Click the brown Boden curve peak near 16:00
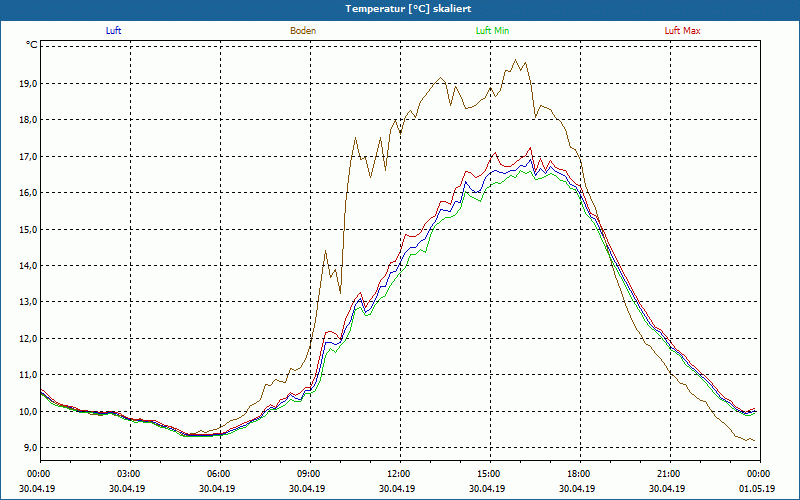 pyautogui.click(x=515, y=60)
